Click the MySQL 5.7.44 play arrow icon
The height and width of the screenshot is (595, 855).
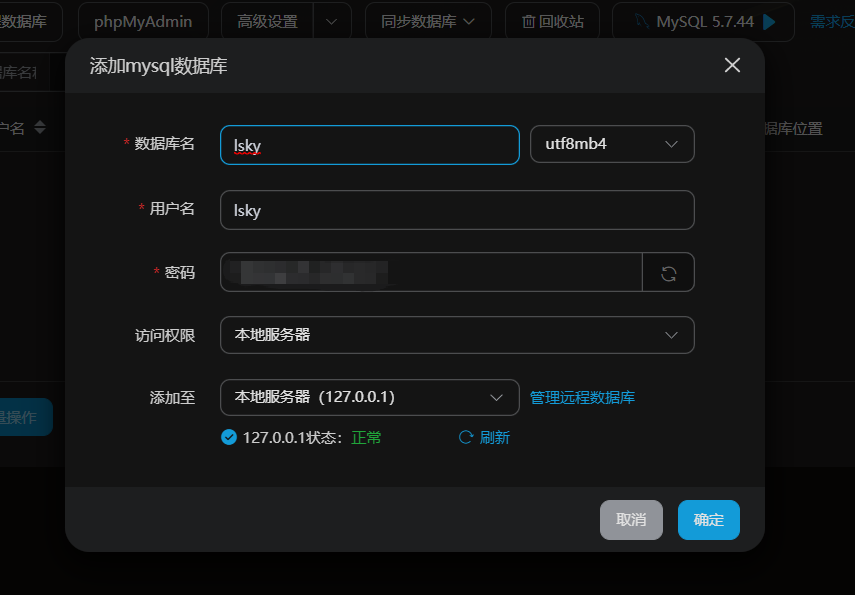tap(769, 21)
